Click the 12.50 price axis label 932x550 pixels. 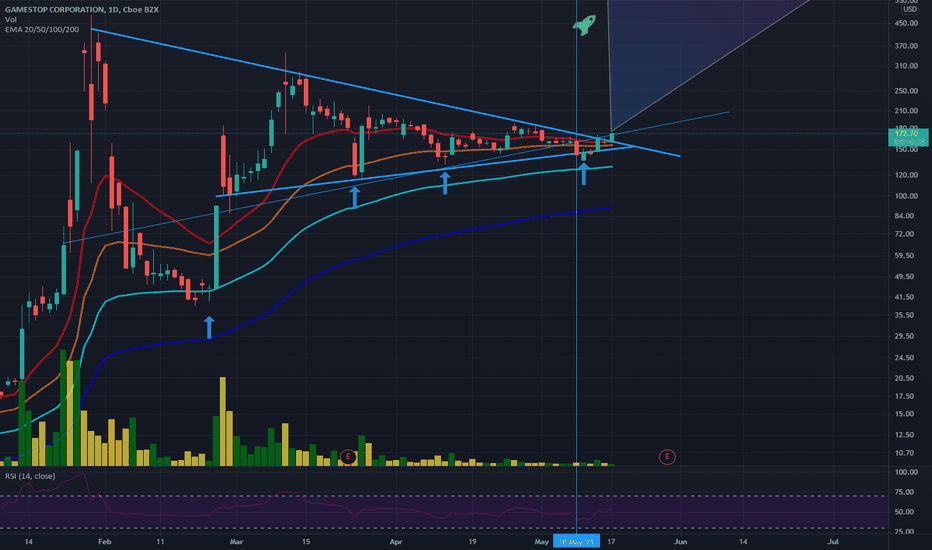pyautogui.click(x=906, y=435)
